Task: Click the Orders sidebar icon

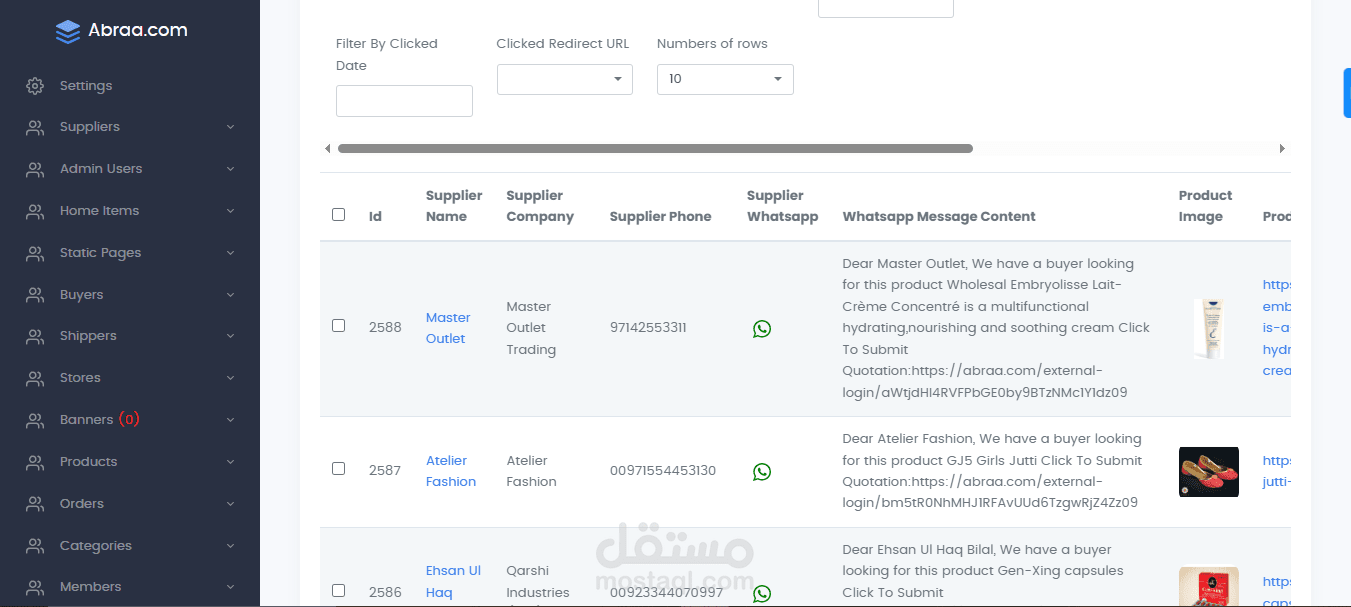Action: tap(35, 505)
